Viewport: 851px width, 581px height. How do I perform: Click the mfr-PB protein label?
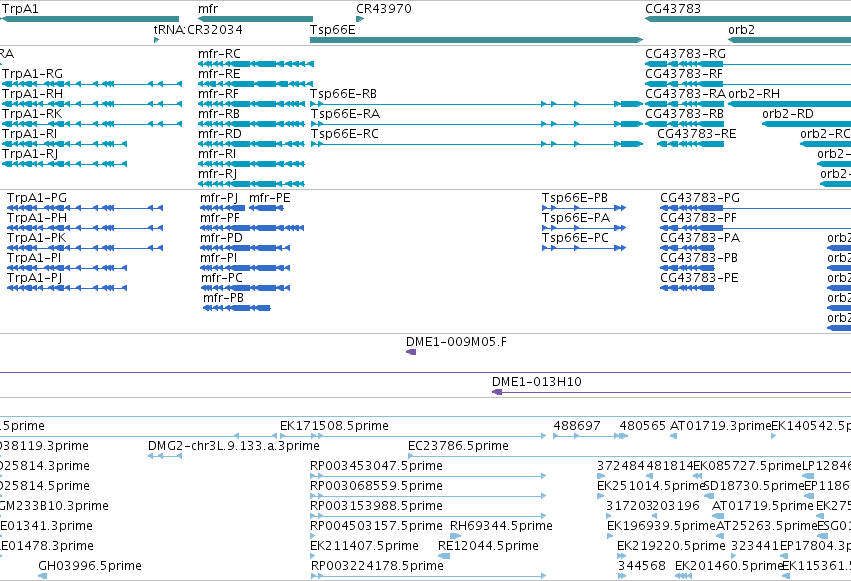tap(224, 298)
